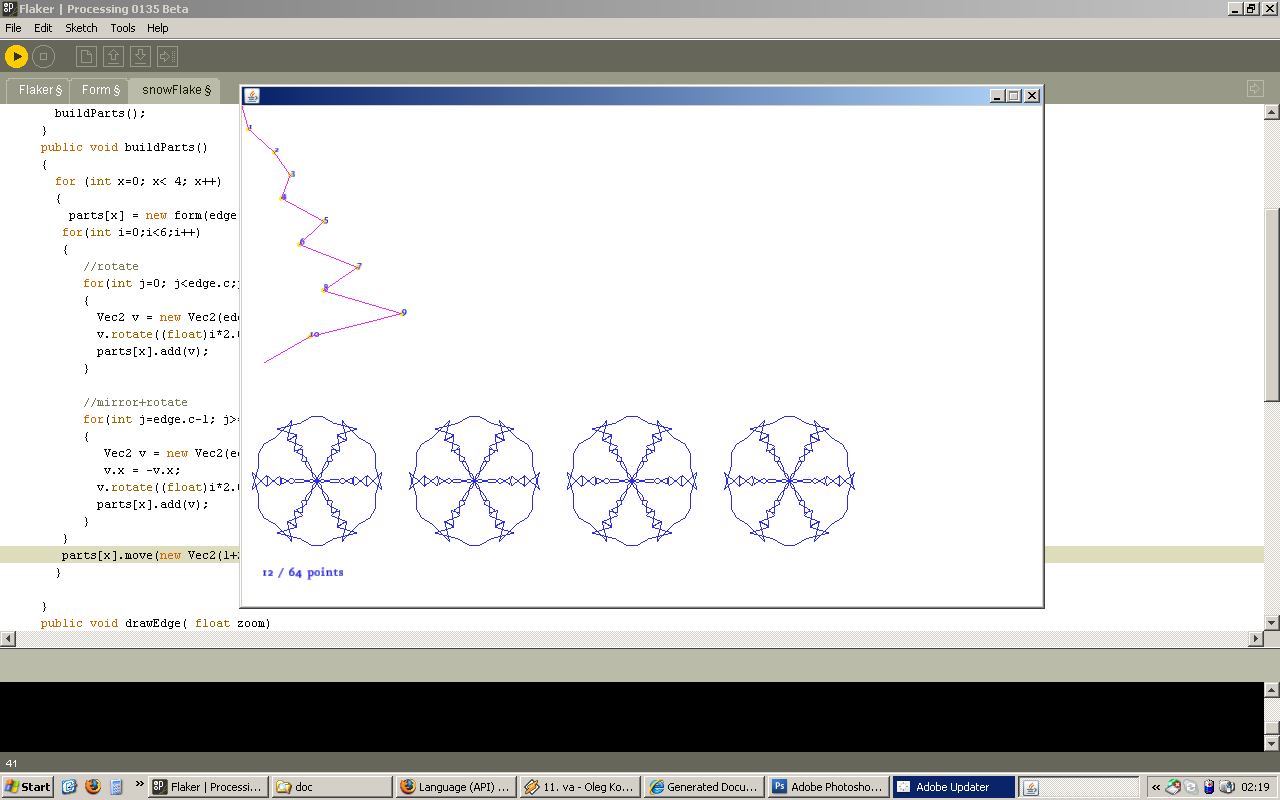Click point 5 on the magenta polyline
This screenshot has width=1280, height=800.
coord(325,220)
